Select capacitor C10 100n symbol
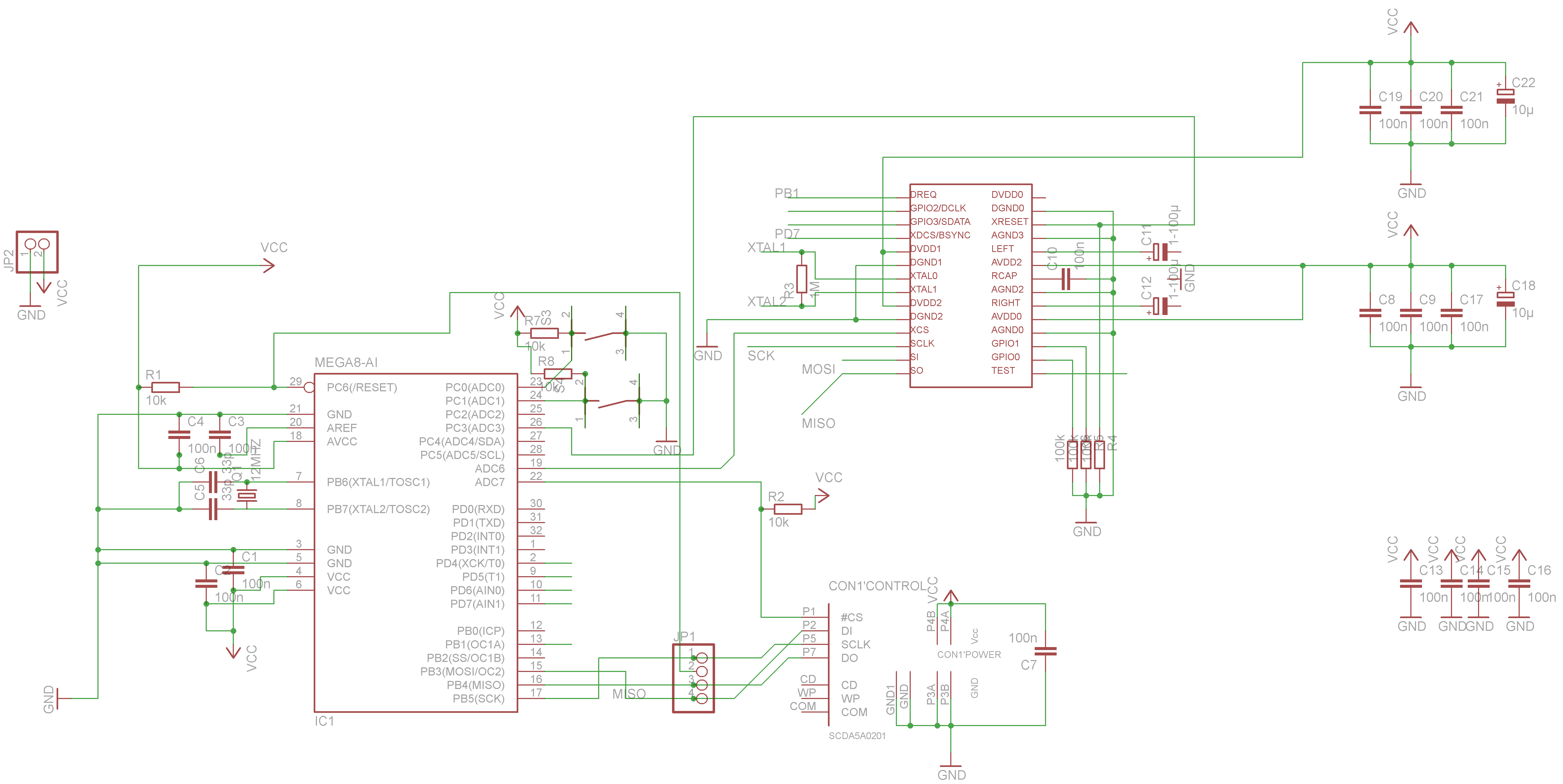This screenshot has height=784, width=1563. (1066, 279)
